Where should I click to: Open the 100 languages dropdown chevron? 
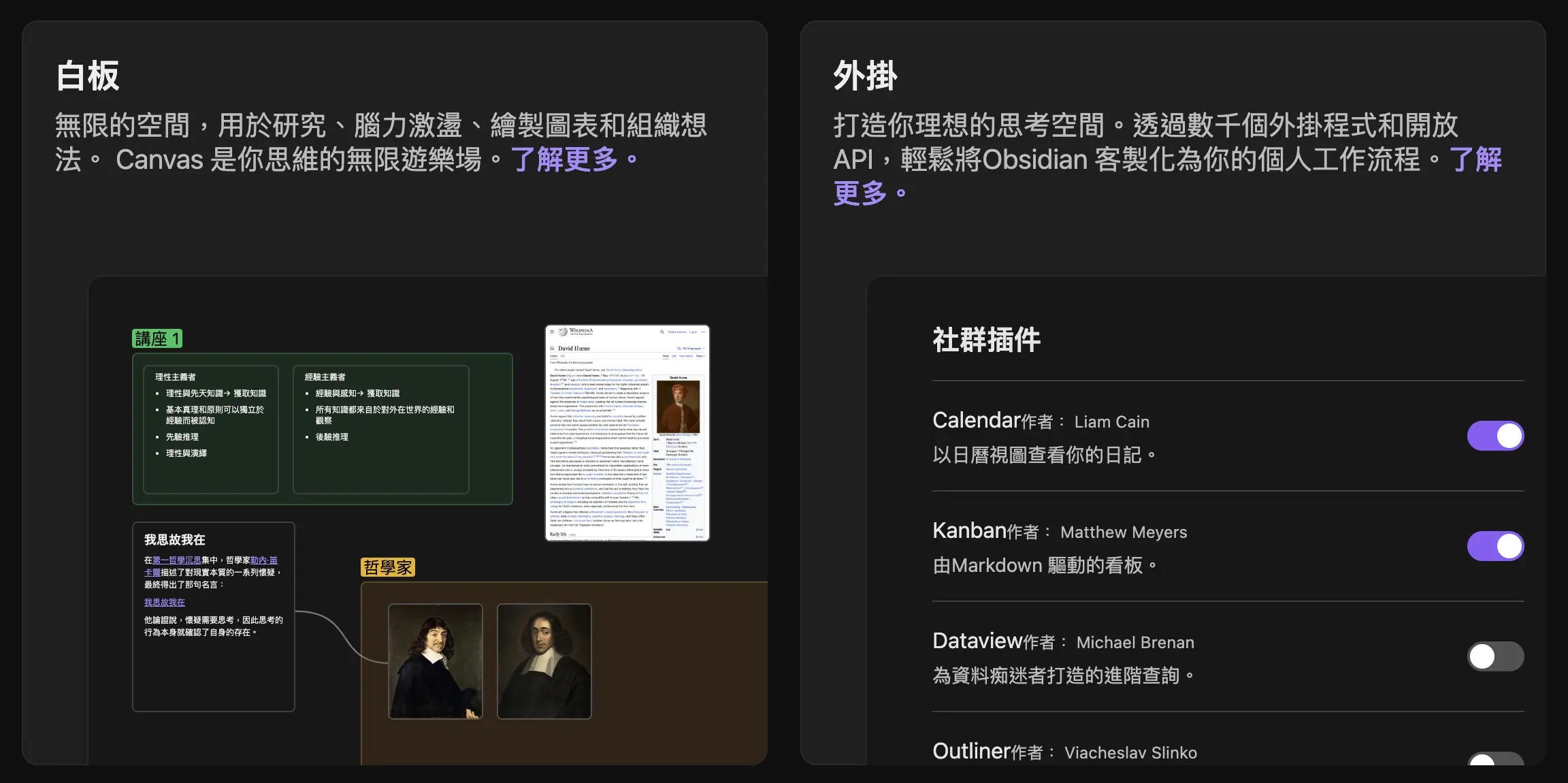(704, 349)
